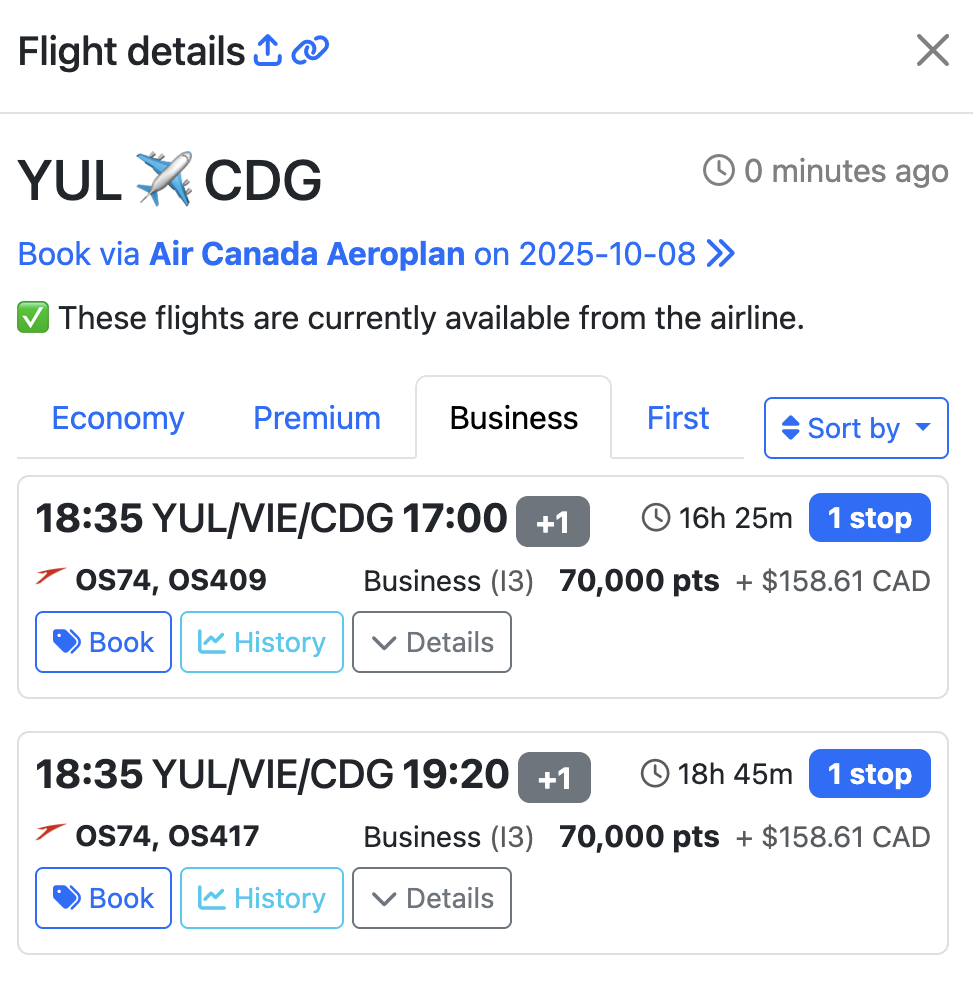
Task: Click the clock icon beside 0 minutes ago
Action: pos(719,171)
